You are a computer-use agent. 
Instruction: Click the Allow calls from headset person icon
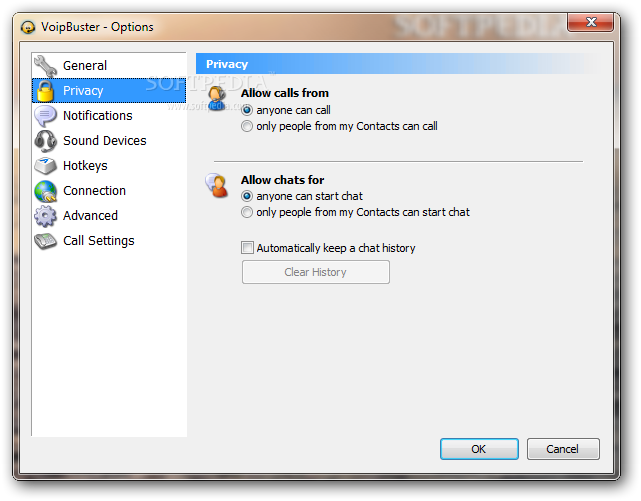pyautogui.click(x=217, y=98)
